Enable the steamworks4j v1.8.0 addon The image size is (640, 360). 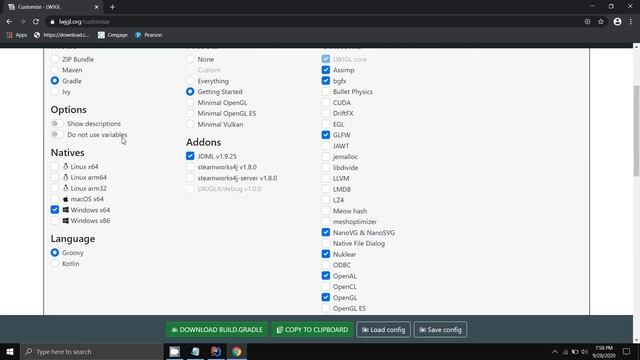[190, 167]
